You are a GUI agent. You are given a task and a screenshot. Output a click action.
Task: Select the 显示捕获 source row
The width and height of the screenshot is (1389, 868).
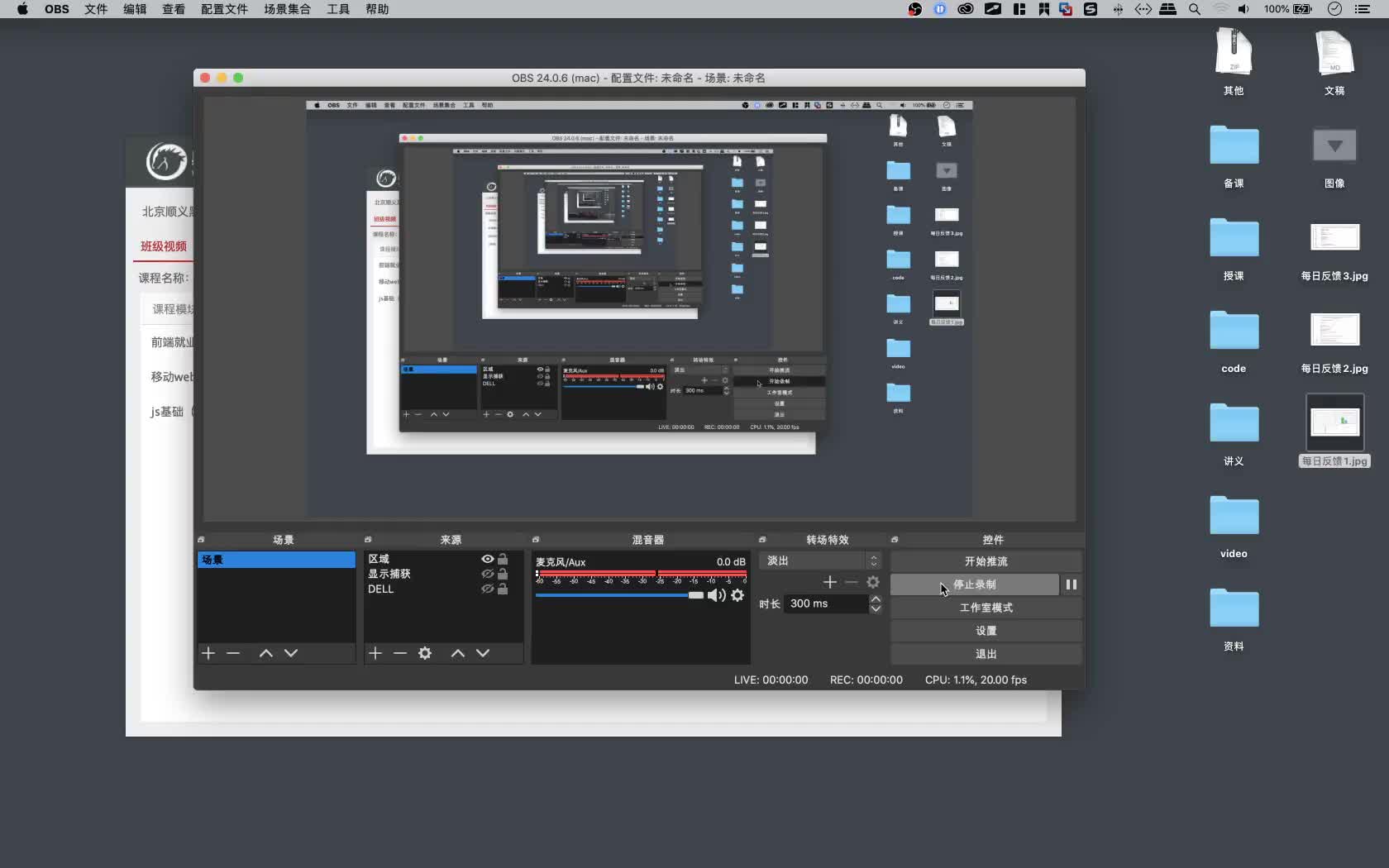443,574
